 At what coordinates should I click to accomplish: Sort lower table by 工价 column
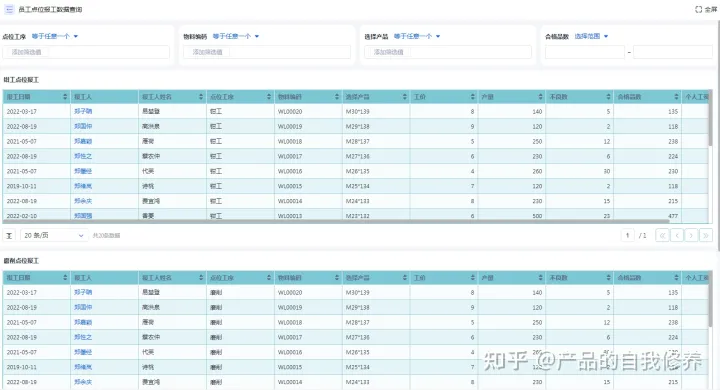tap(472, 277)
